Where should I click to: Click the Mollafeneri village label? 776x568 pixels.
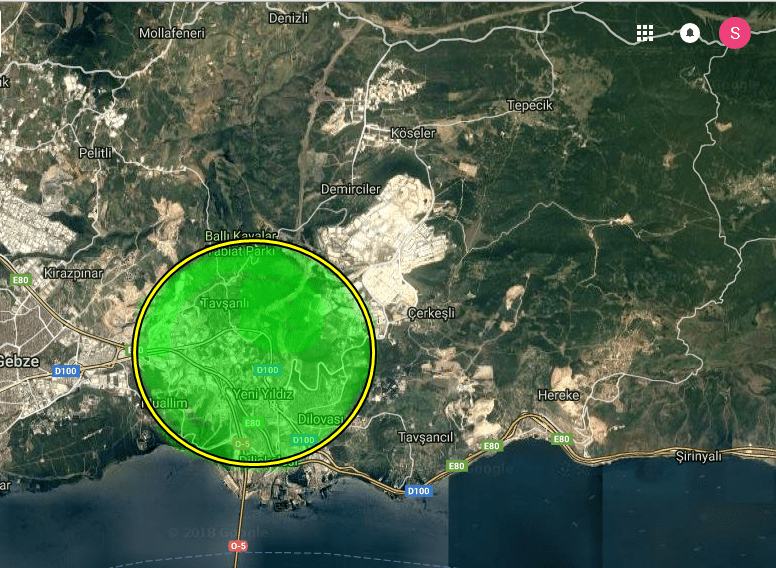172,33
